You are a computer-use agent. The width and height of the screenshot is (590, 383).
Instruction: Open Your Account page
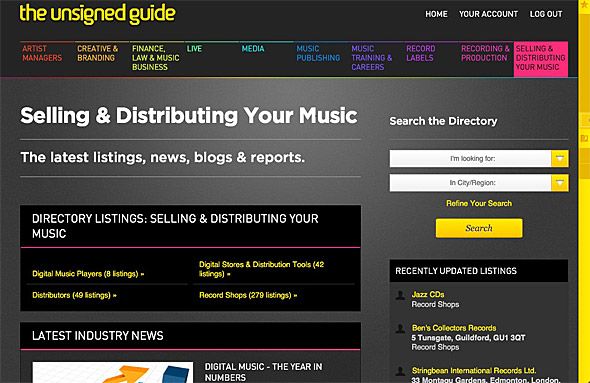488,14
